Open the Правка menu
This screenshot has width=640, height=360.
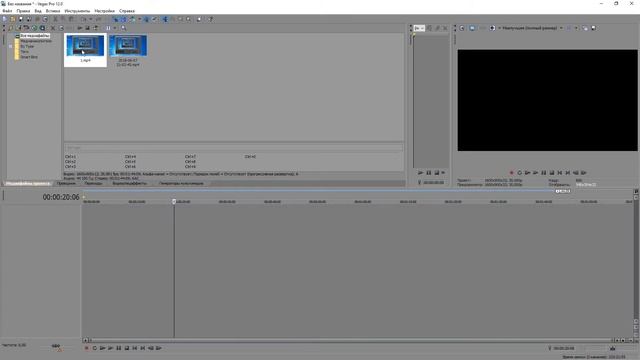(x=23, y=11)
